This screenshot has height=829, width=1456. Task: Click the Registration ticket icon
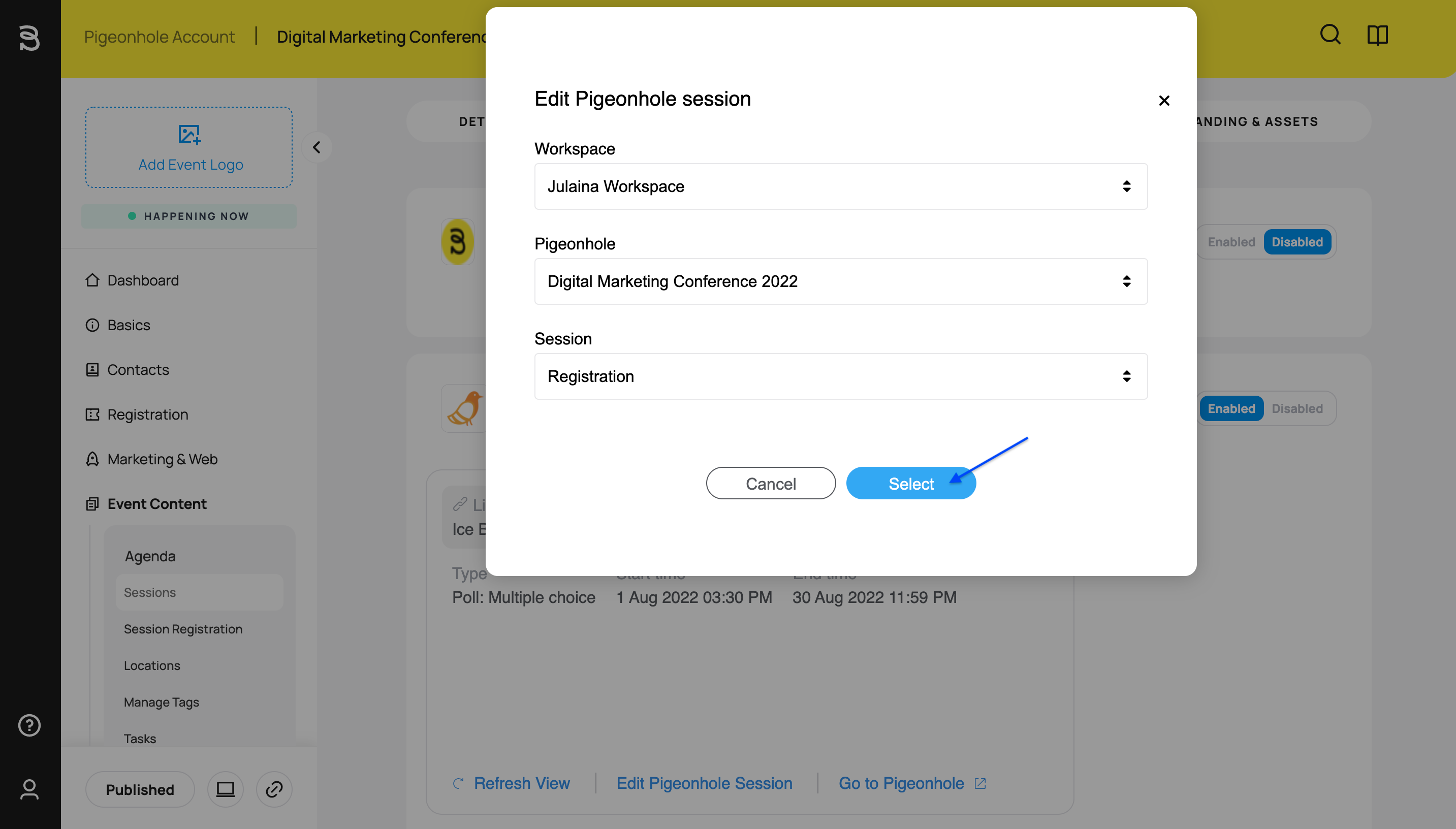click(x=92, y=414)
